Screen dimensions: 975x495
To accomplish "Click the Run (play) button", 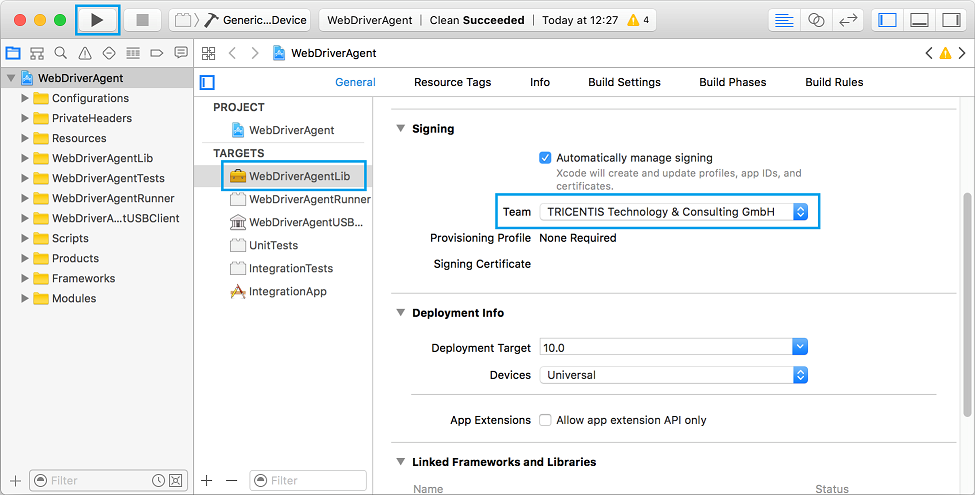I will pyautogui.click(x=97, y=20).
